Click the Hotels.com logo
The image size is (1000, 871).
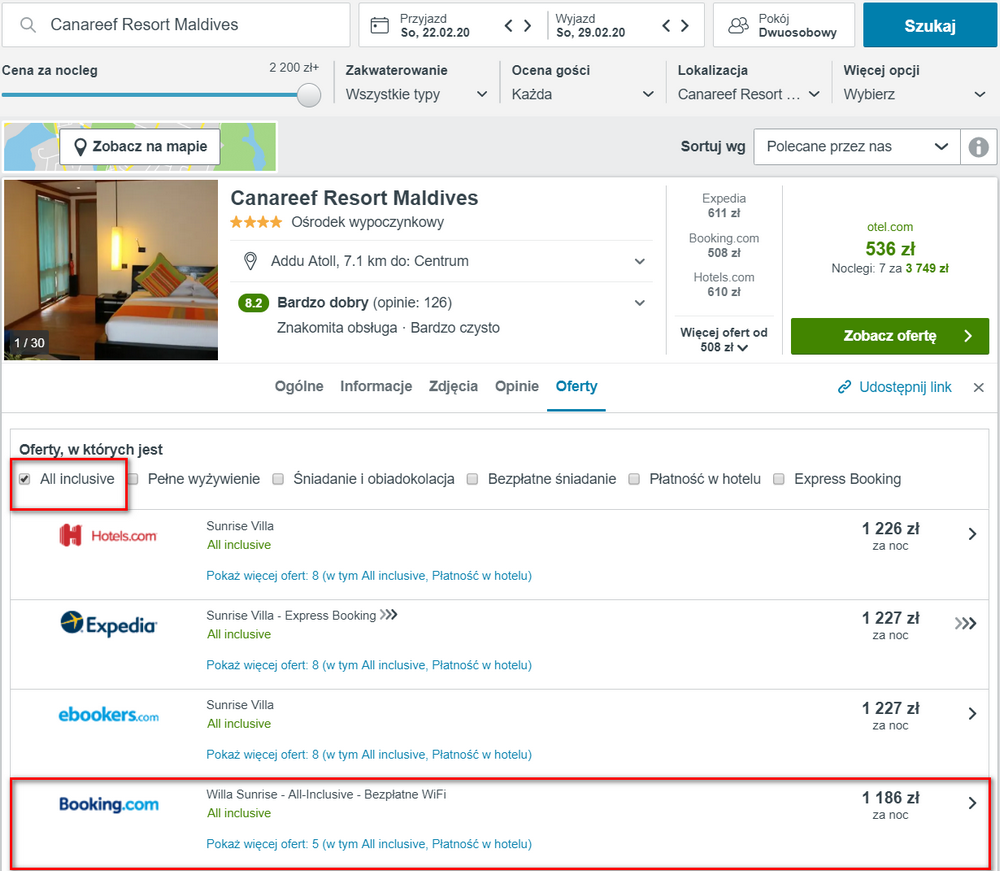(108, 536)
